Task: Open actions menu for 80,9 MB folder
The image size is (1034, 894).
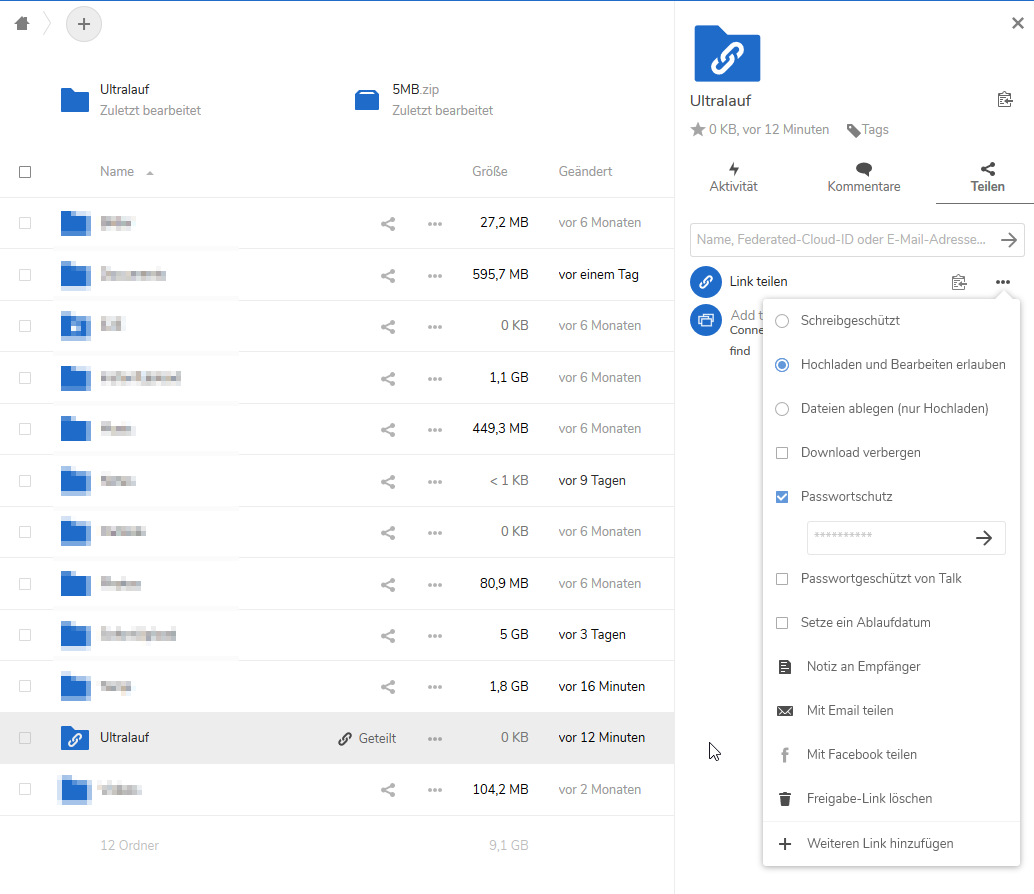Action: pos(435,584)
